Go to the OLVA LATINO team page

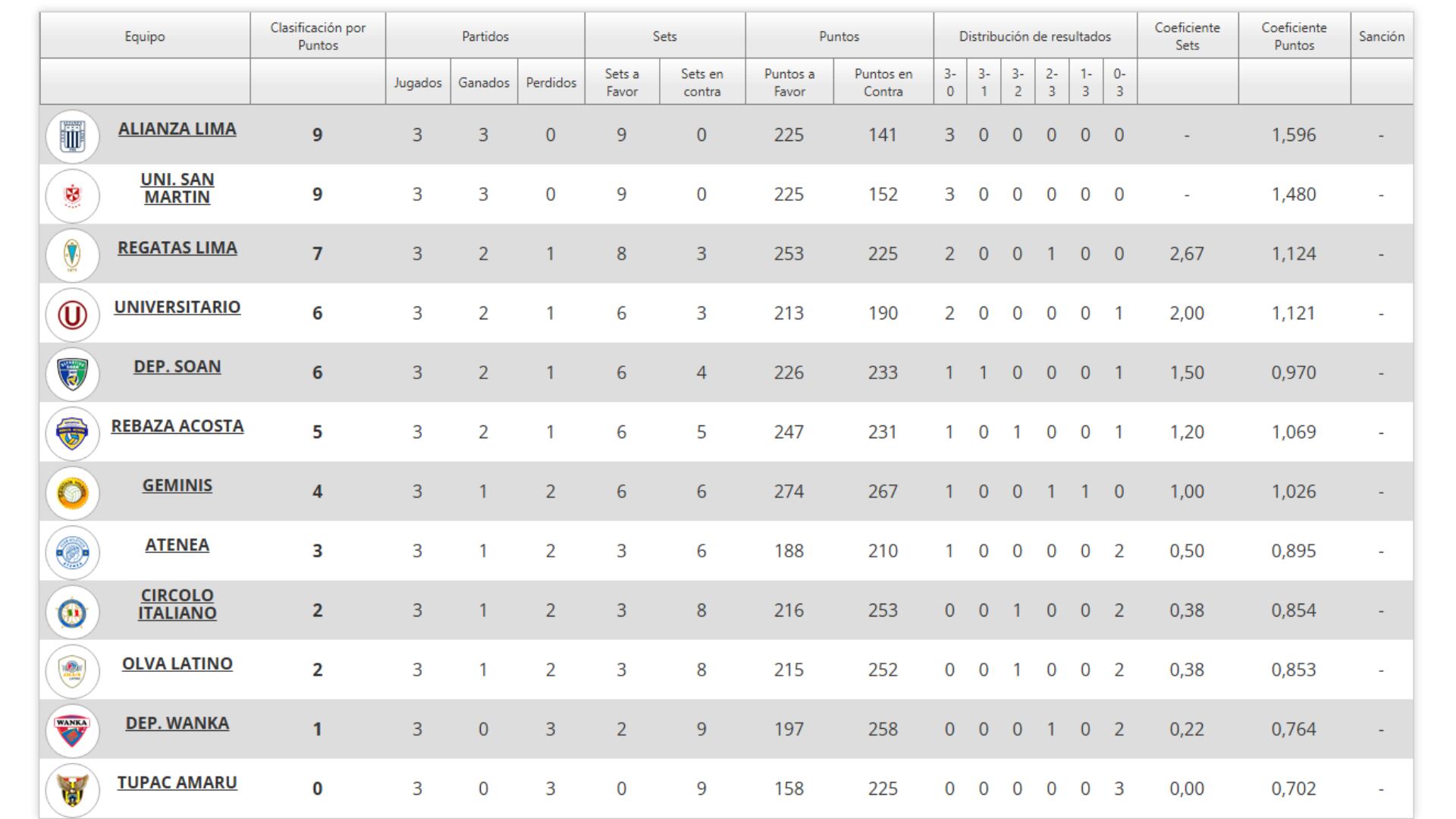click(x=177, y=664)
